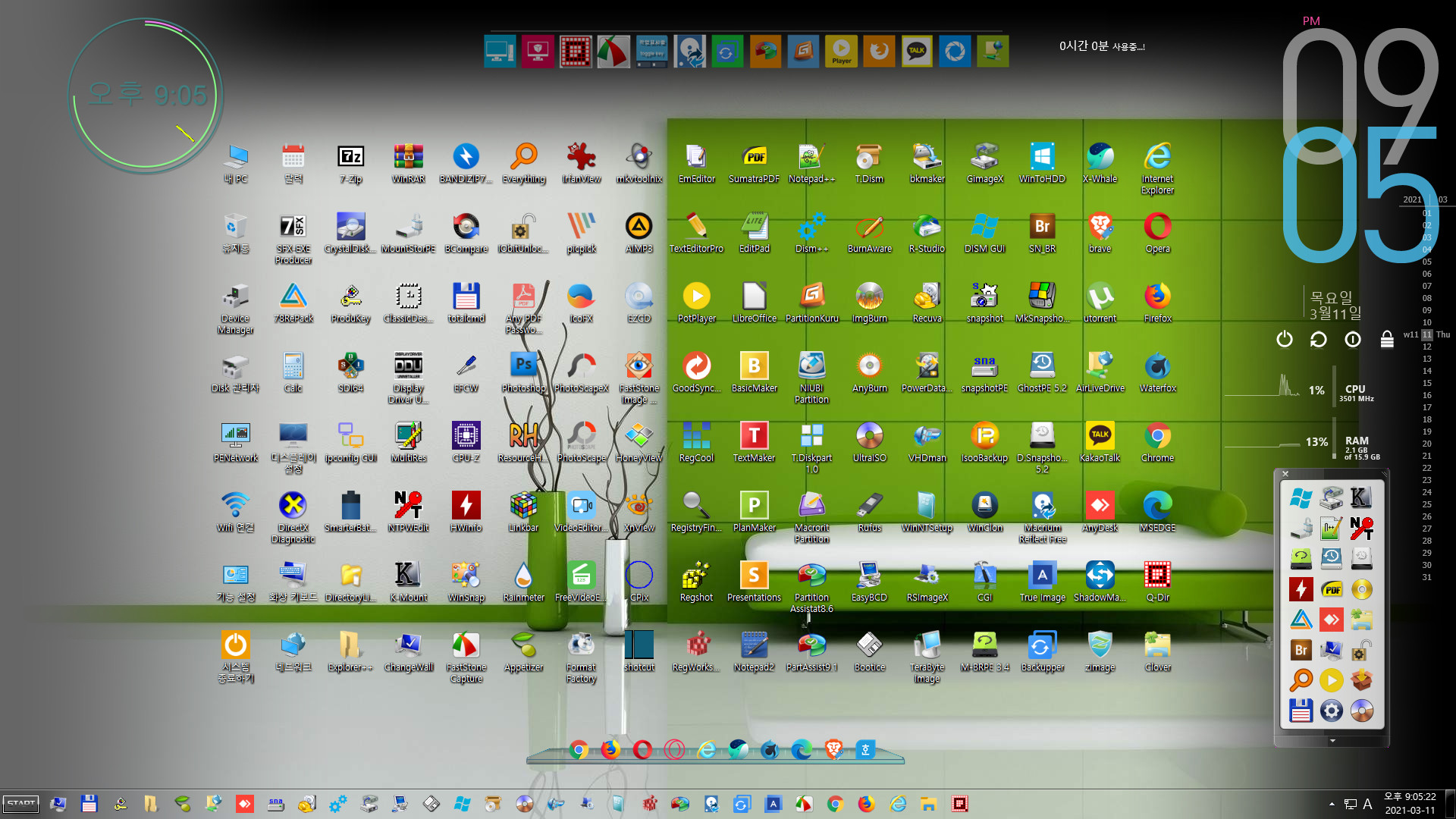Launch True Image shortcut
This screenshot has height=819, width=1456.
click(x=1042, y=582)
